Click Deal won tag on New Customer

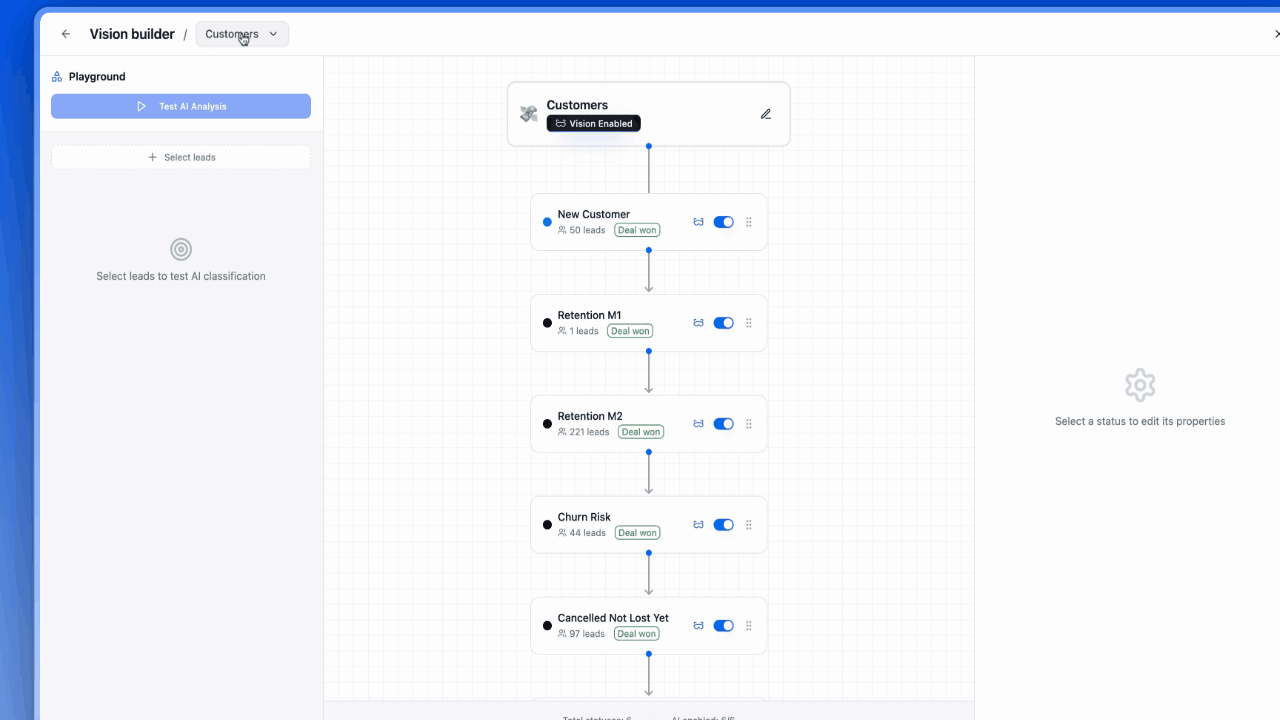pyautogui.click(x=637, y=230)
